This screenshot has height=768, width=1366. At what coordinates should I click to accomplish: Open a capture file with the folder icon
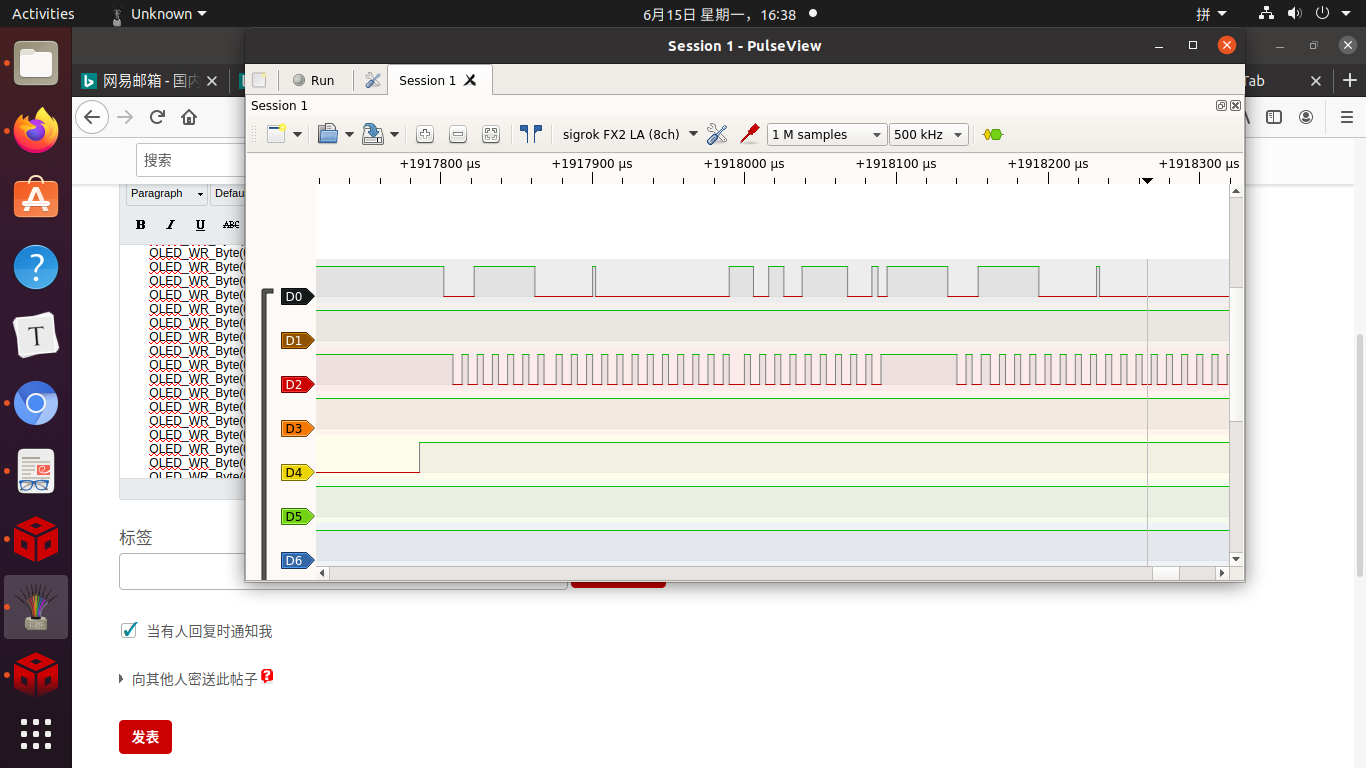(328, 134)
